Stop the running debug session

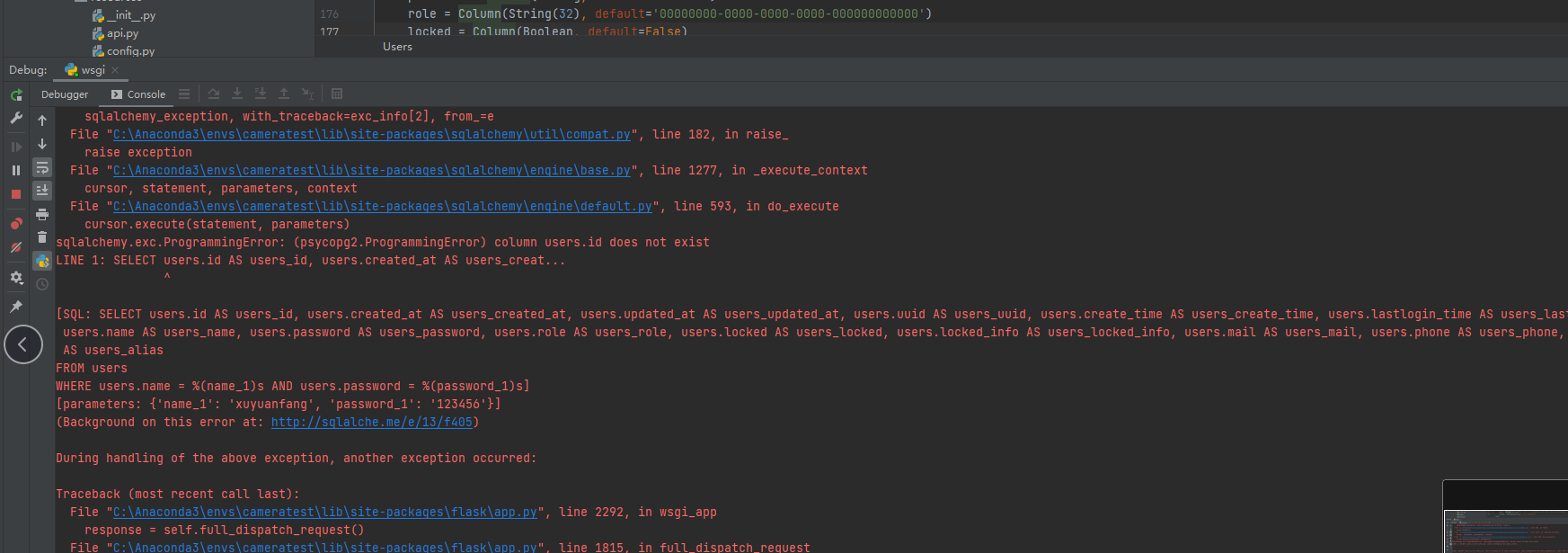click(16, 194)
